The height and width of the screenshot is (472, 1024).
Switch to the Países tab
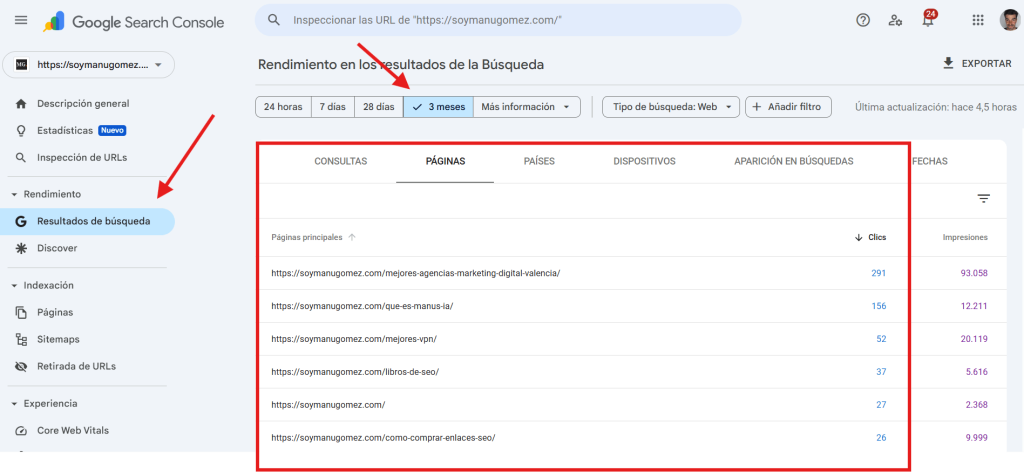539,161
